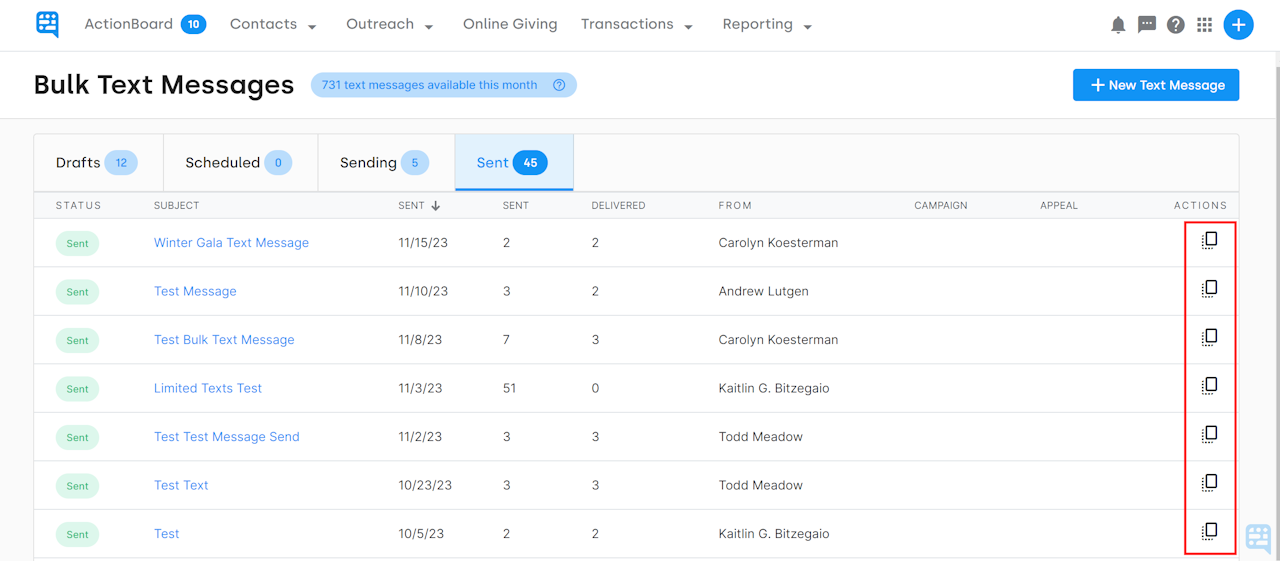Expand the Transactions dropdown menu
Screen dimensions: 1280x561
(637, 25)
